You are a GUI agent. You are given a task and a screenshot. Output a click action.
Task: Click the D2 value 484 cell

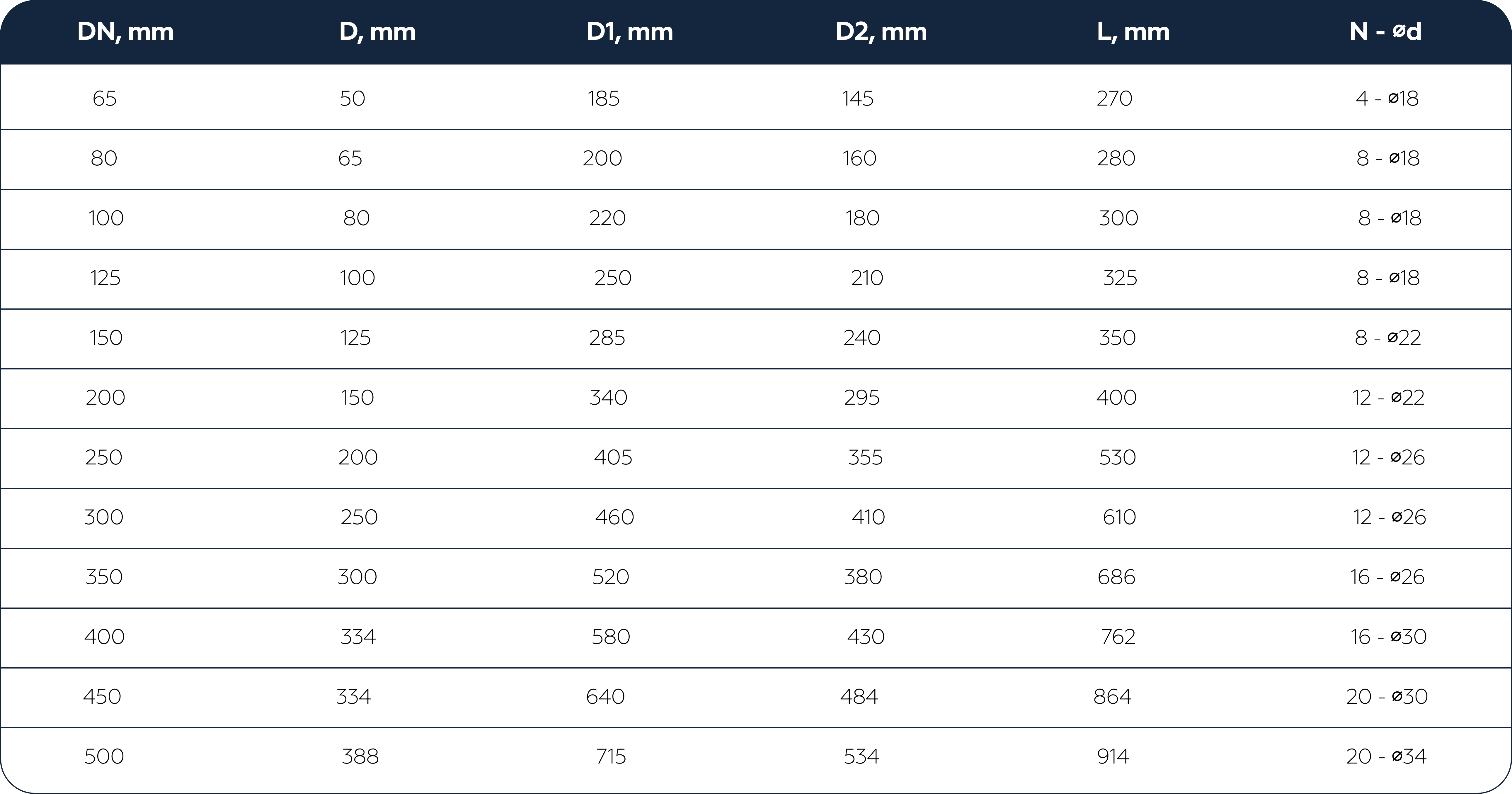click(x=859, y=697)
